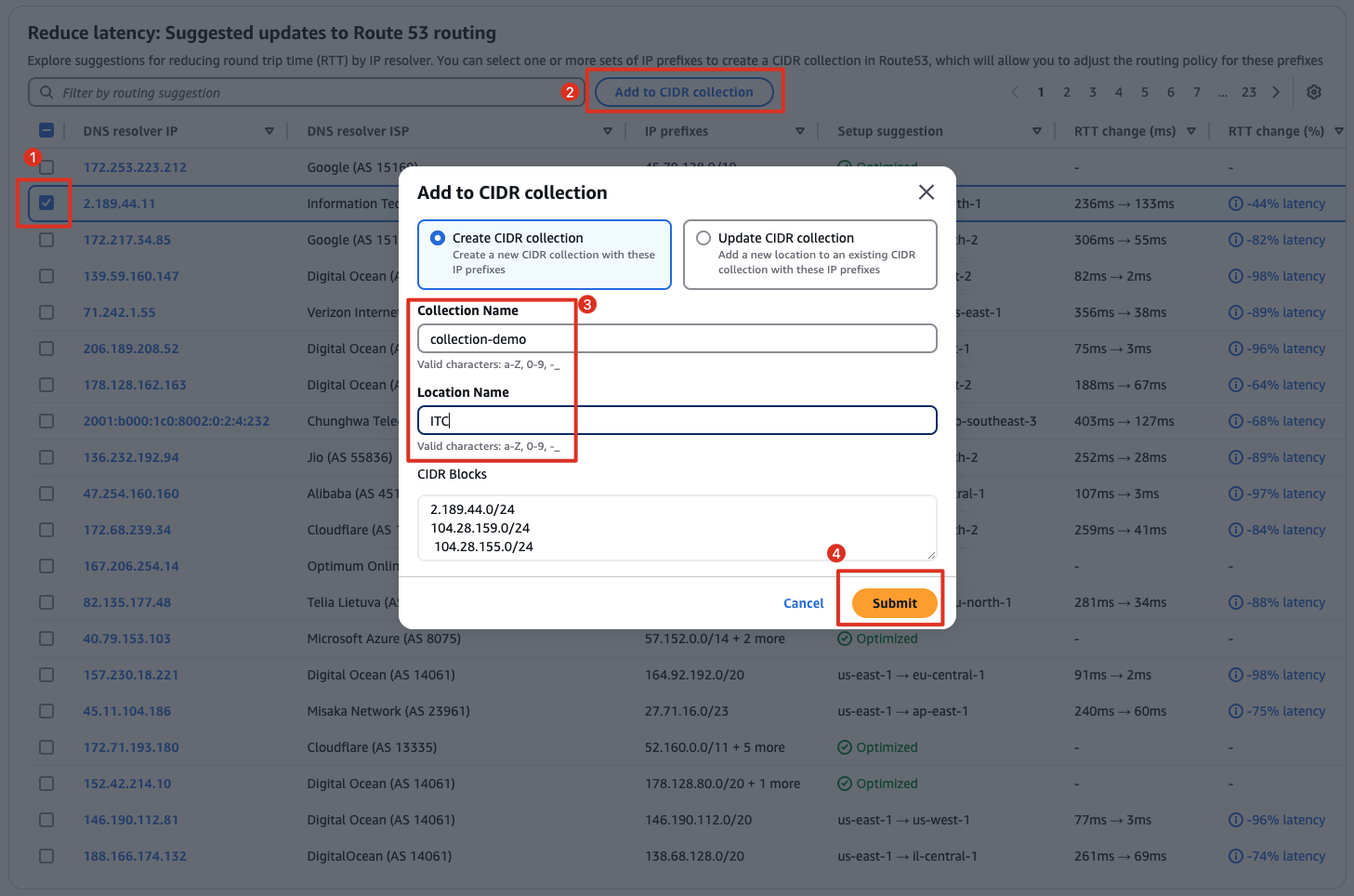Open the -89% latency link for 71.242.1.55
The image size is (1354, 896).
1286,312
